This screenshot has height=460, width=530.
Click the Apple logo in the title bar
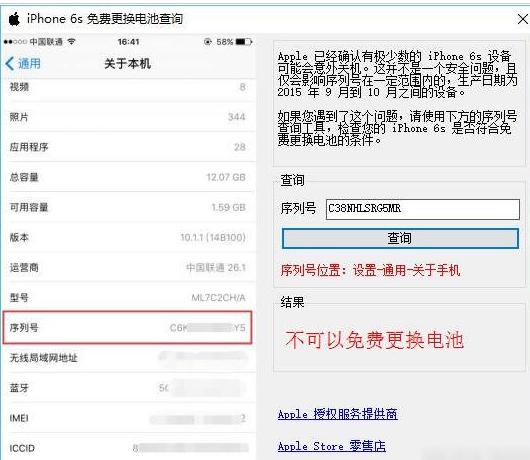(x=14, y=19)
